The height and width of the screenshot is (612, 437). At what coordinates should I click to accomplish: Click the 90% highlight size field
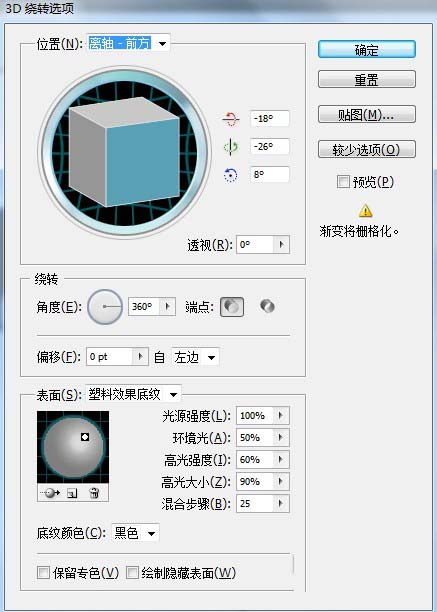pos(255,481)
